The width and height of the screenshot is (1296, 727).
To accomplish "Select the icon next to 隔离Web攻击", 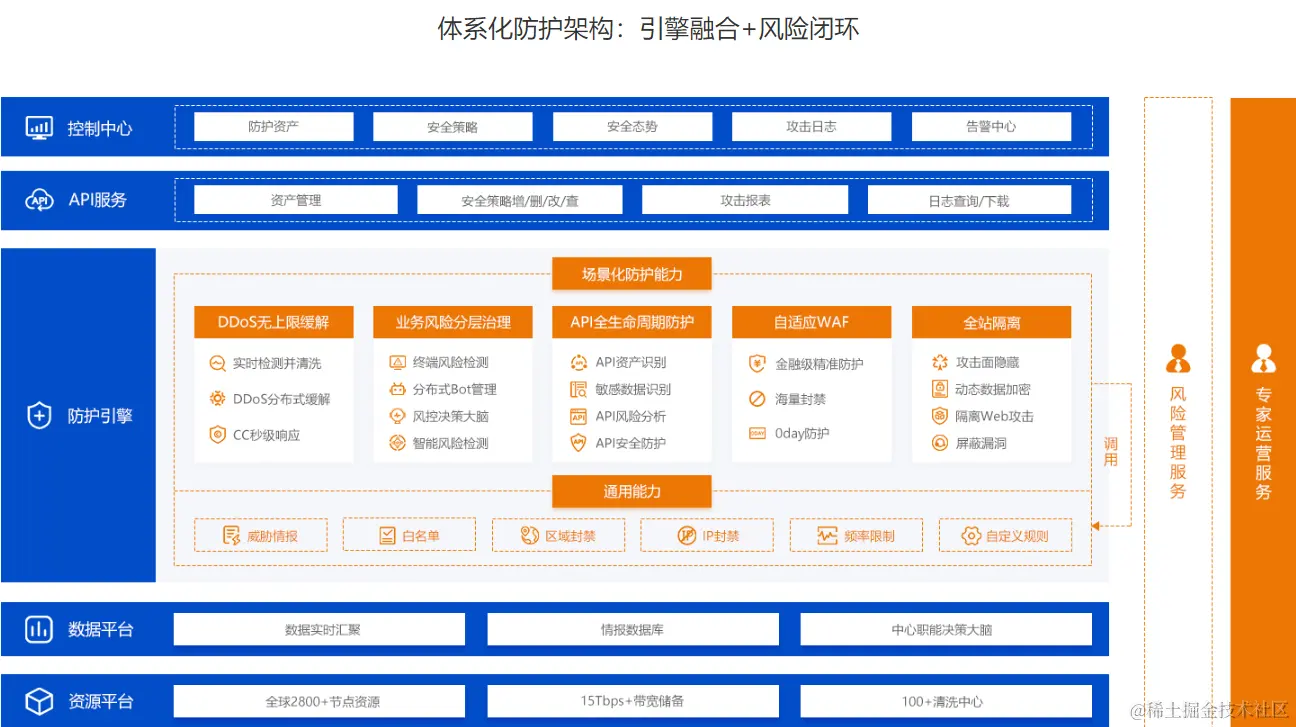I will point(940,416).
